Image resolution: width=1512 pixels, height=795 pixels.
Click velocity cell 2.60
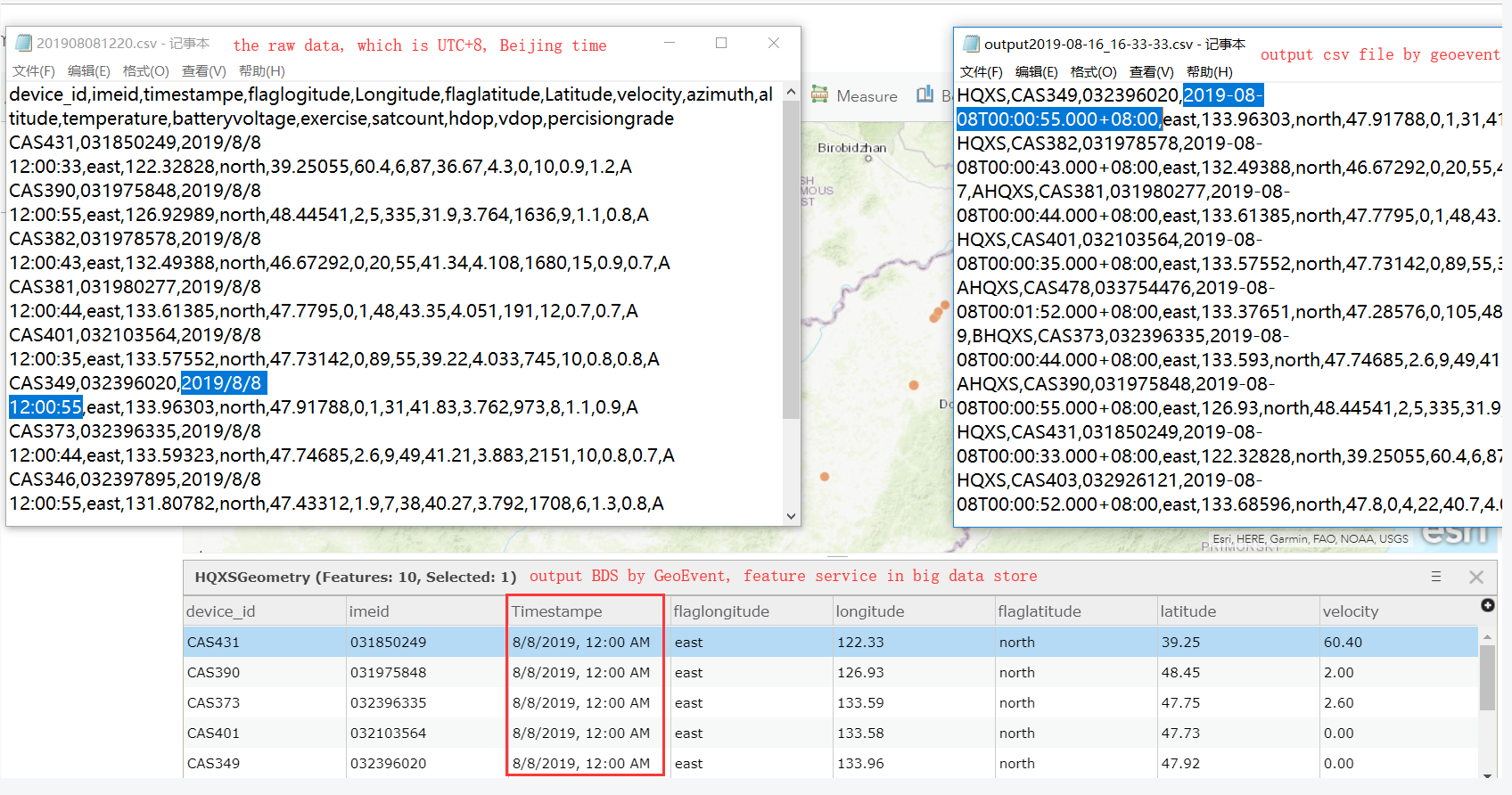(x=1399, y=702)
